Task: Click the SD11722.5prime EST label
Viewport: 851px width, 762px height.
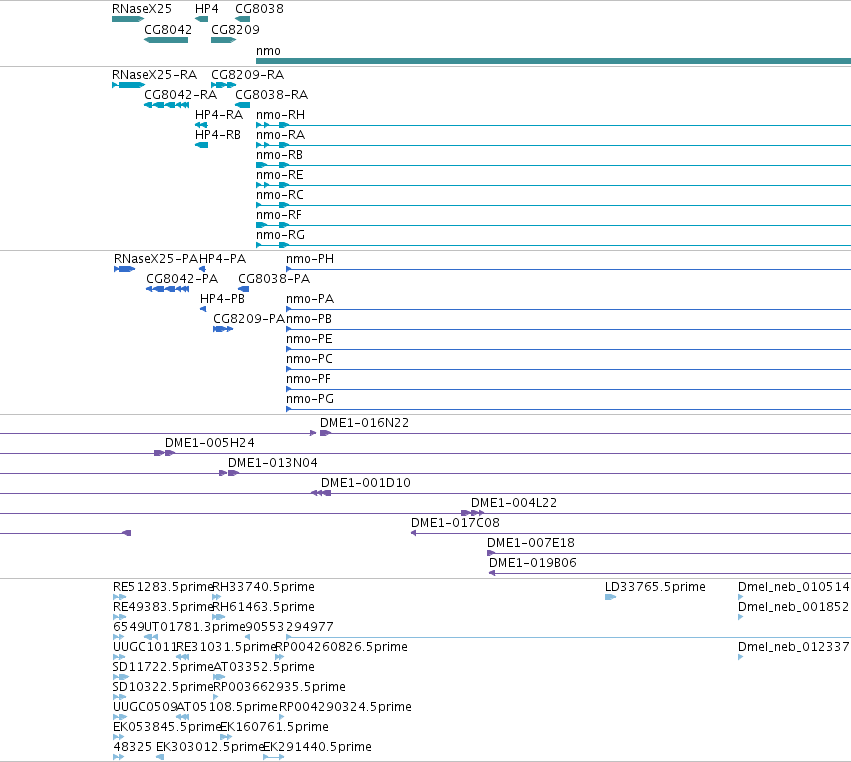Action: tap(163, 667)
